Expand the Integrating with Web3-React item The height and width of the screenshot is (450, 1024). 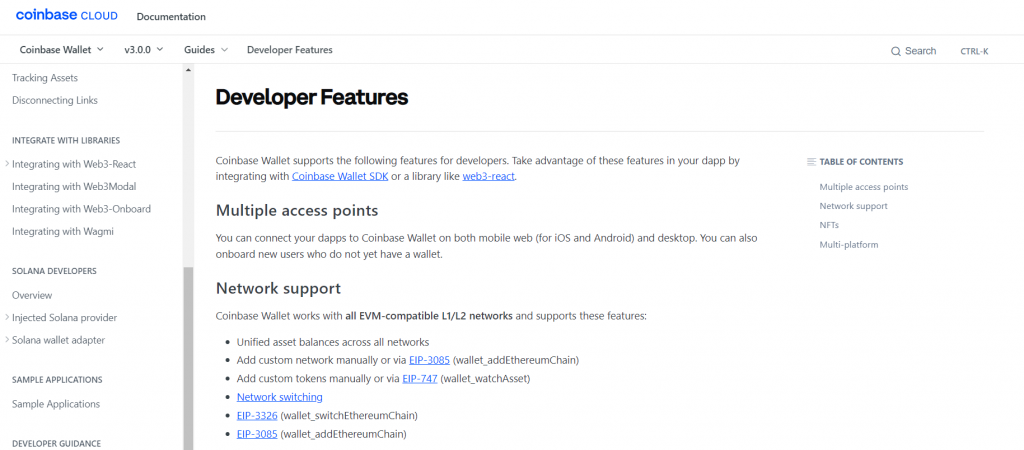7,164
